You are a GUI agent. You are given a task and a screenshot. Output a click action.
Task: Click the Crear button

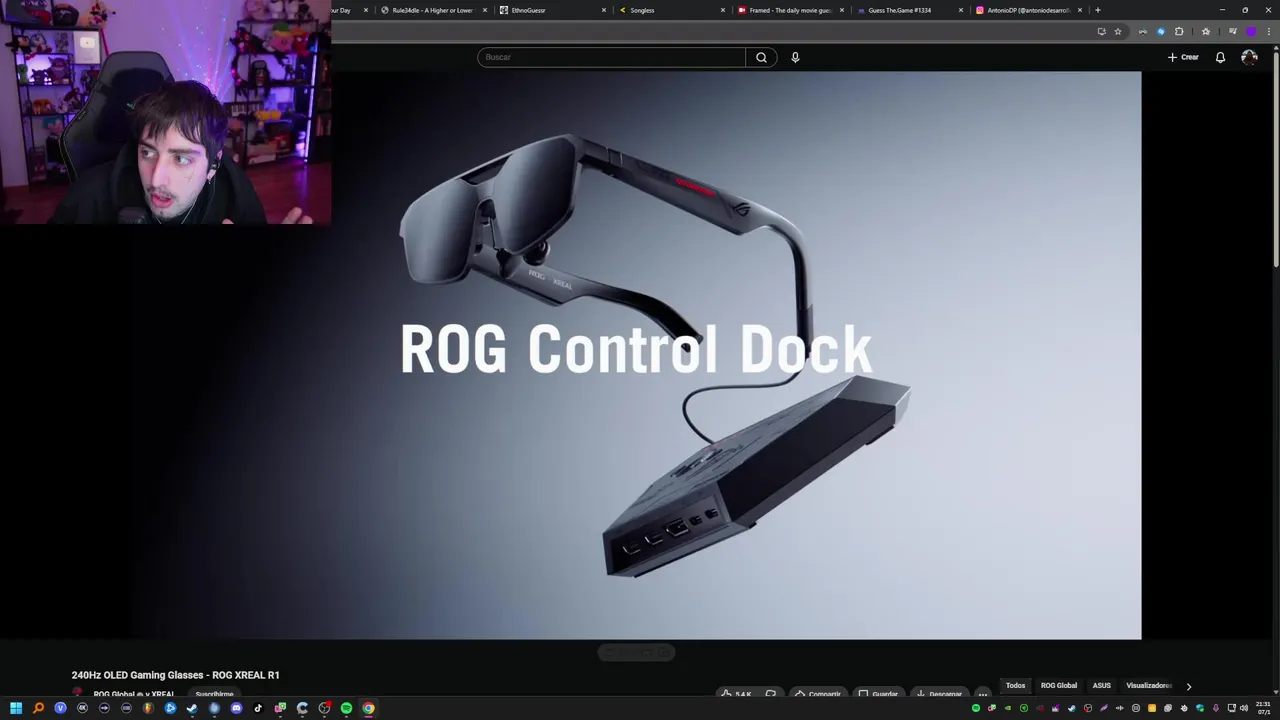pos(1183,57)
